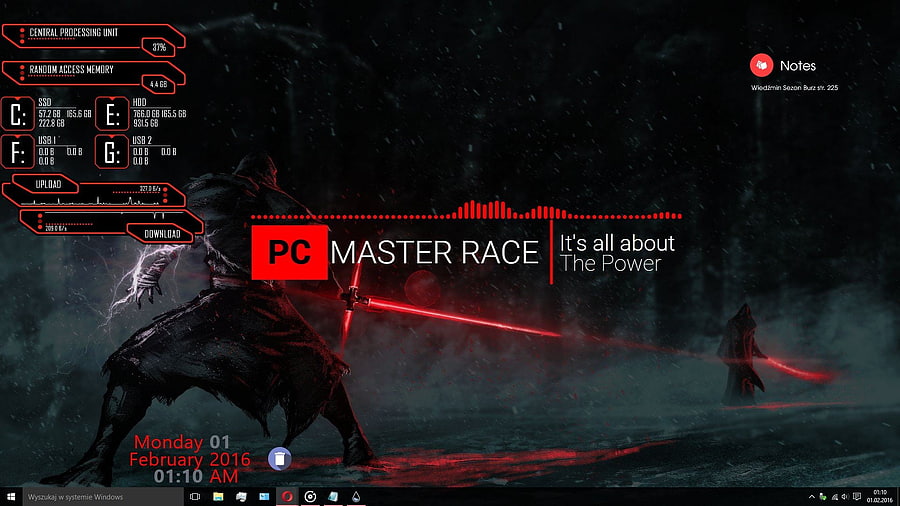Open the C: SSD drive widget

(47, 113)
